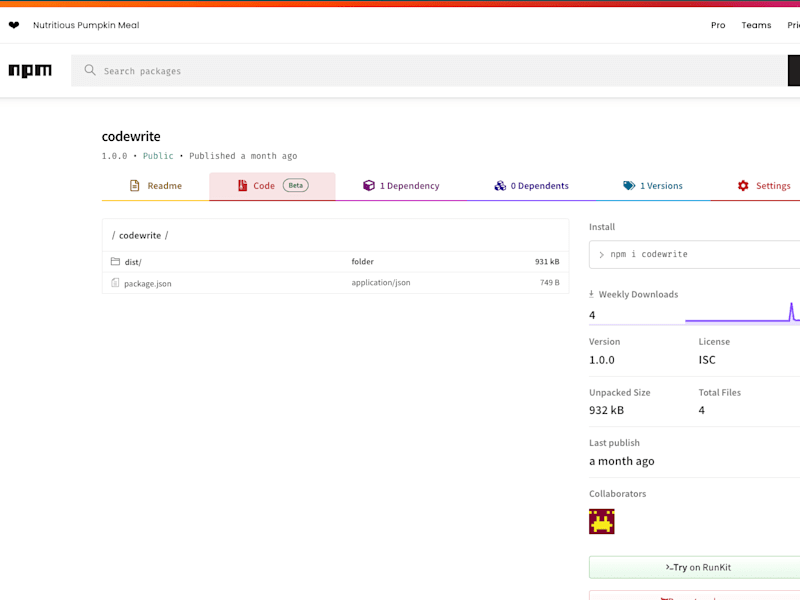Click the Dependency cube icon

coord(369,186)
